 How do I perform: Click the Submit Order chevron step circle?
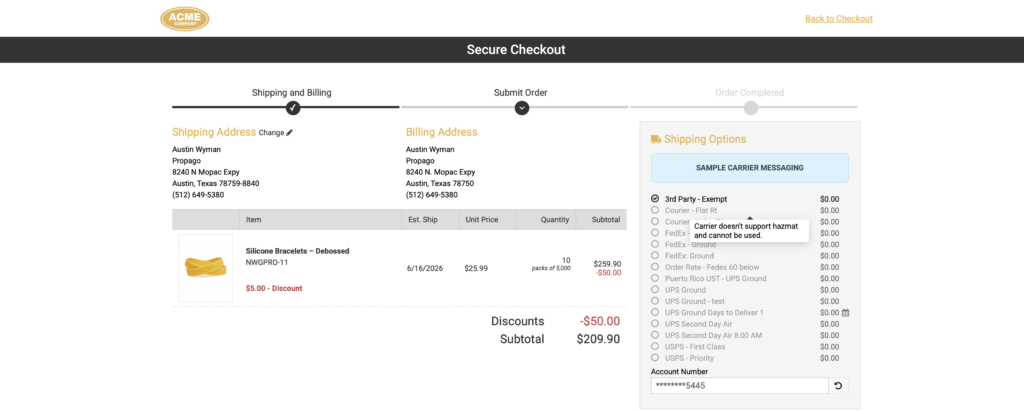(x=521, y=108)
